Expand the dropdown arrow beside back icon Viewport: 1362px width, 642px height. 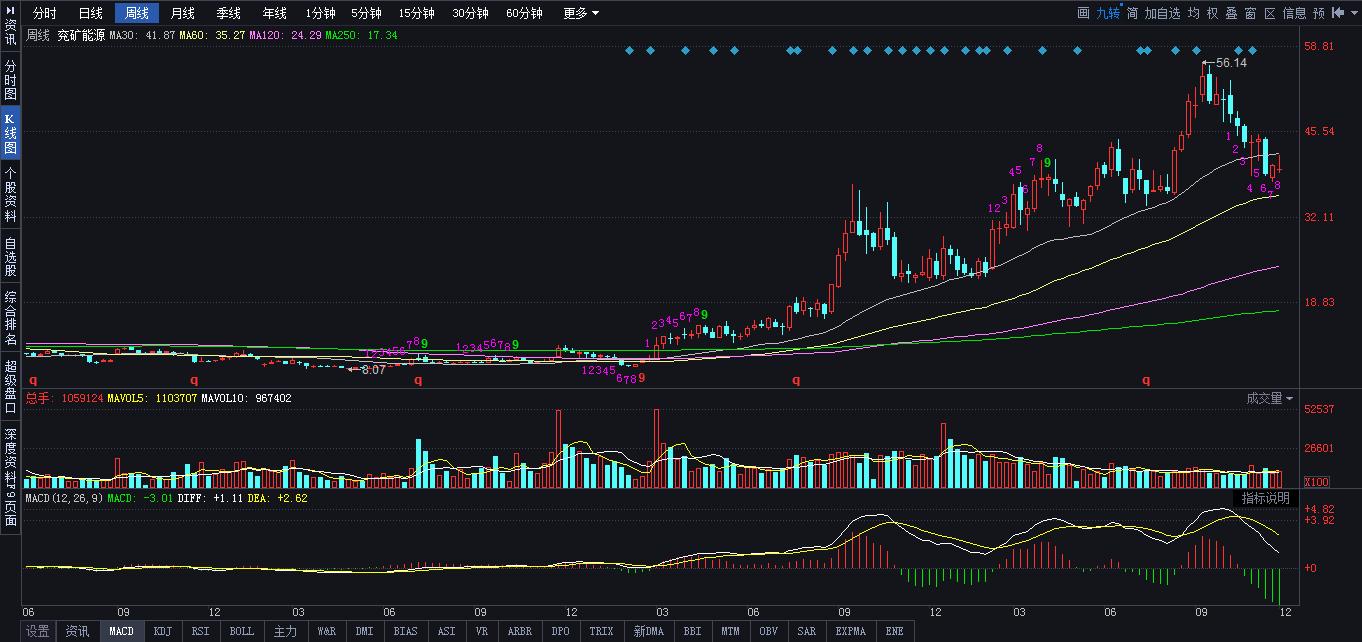(1355, 12)
